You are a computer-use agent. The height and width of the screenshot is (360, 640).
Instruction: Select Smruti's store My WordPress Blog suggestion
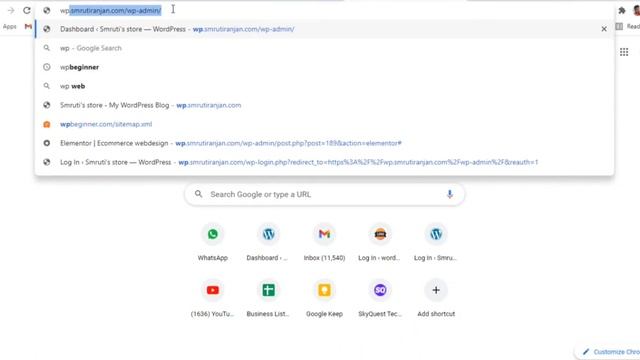pyautogui.click(x=324, y=105)
